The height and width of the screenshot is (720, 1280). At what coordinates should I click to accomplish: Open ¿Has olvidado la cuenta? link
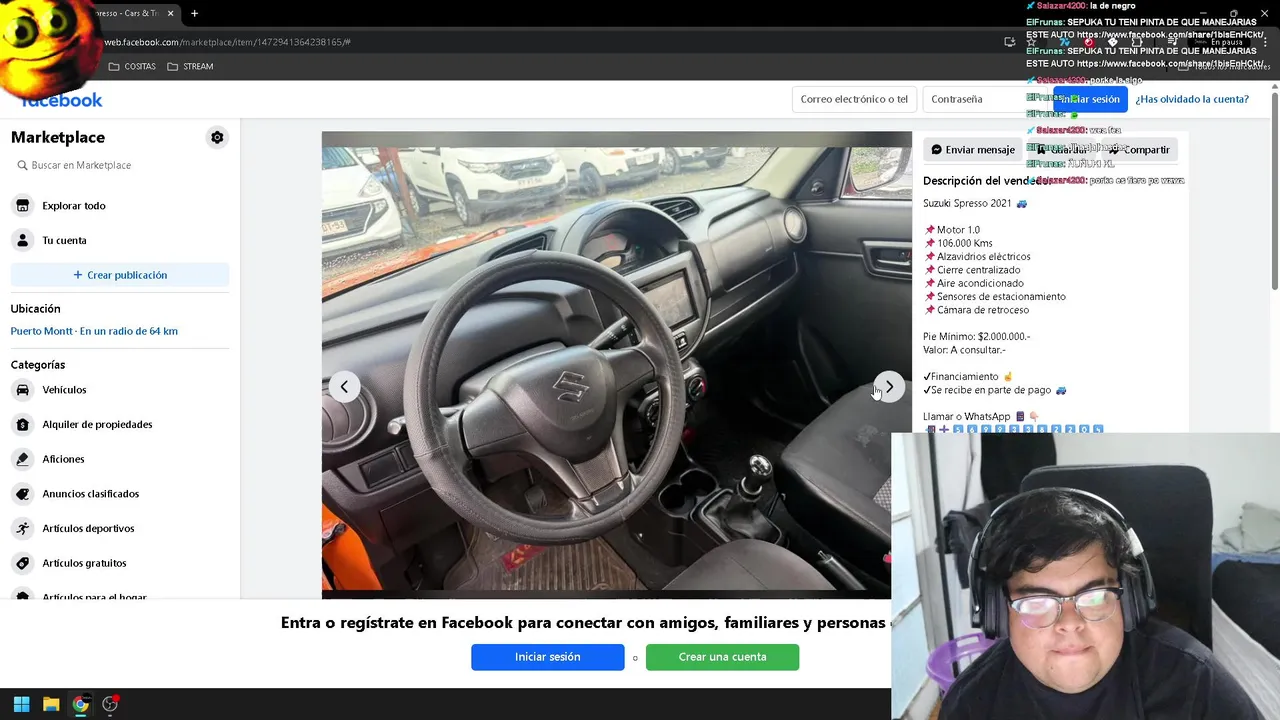coord(1192,99)
